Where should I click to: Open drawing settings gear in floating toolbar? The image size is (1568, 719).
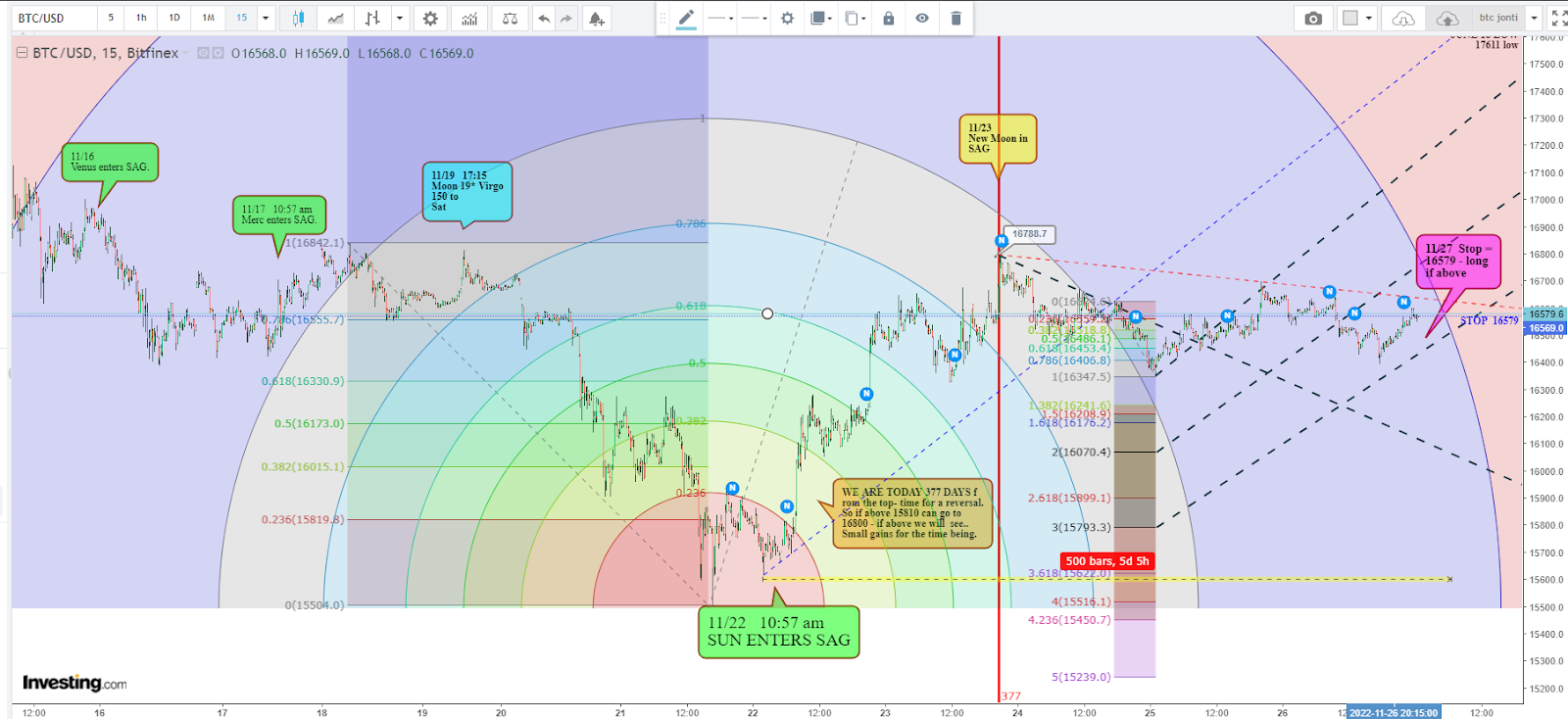click(787, 18)
